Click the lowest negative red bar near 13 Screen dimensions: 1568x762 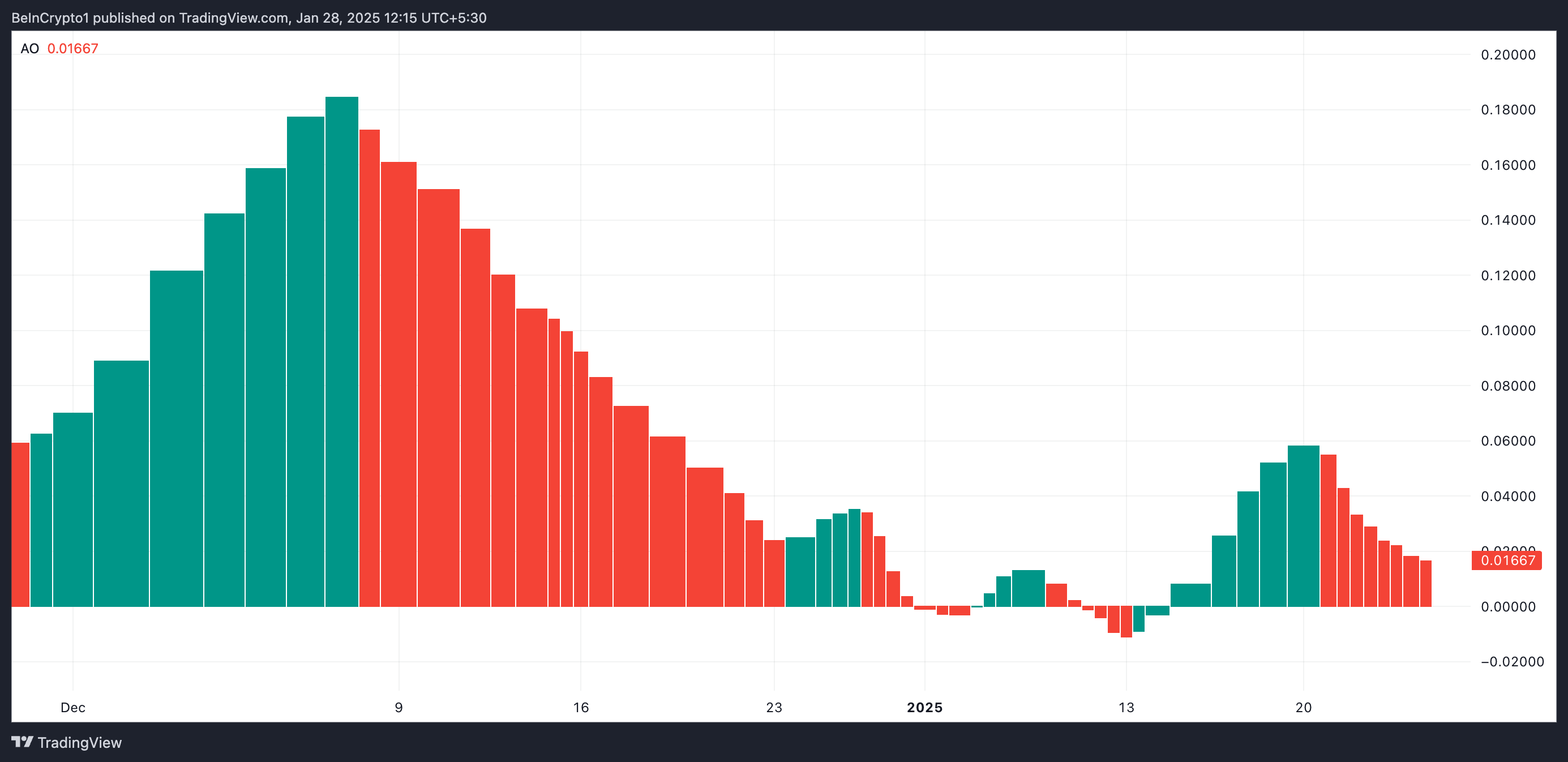pos(1126,622)
